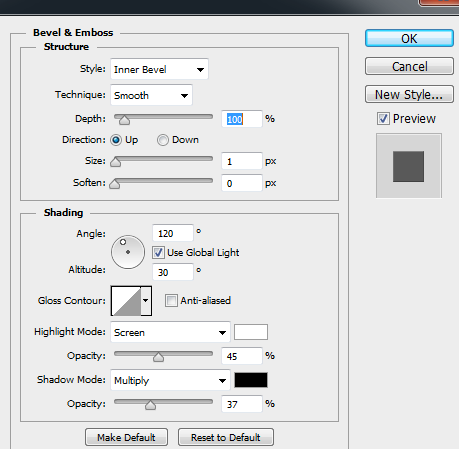Viewport: 459px width, 449px height.
Task: Toggle the Use Global Light checkbox
Action: point(158,253)
